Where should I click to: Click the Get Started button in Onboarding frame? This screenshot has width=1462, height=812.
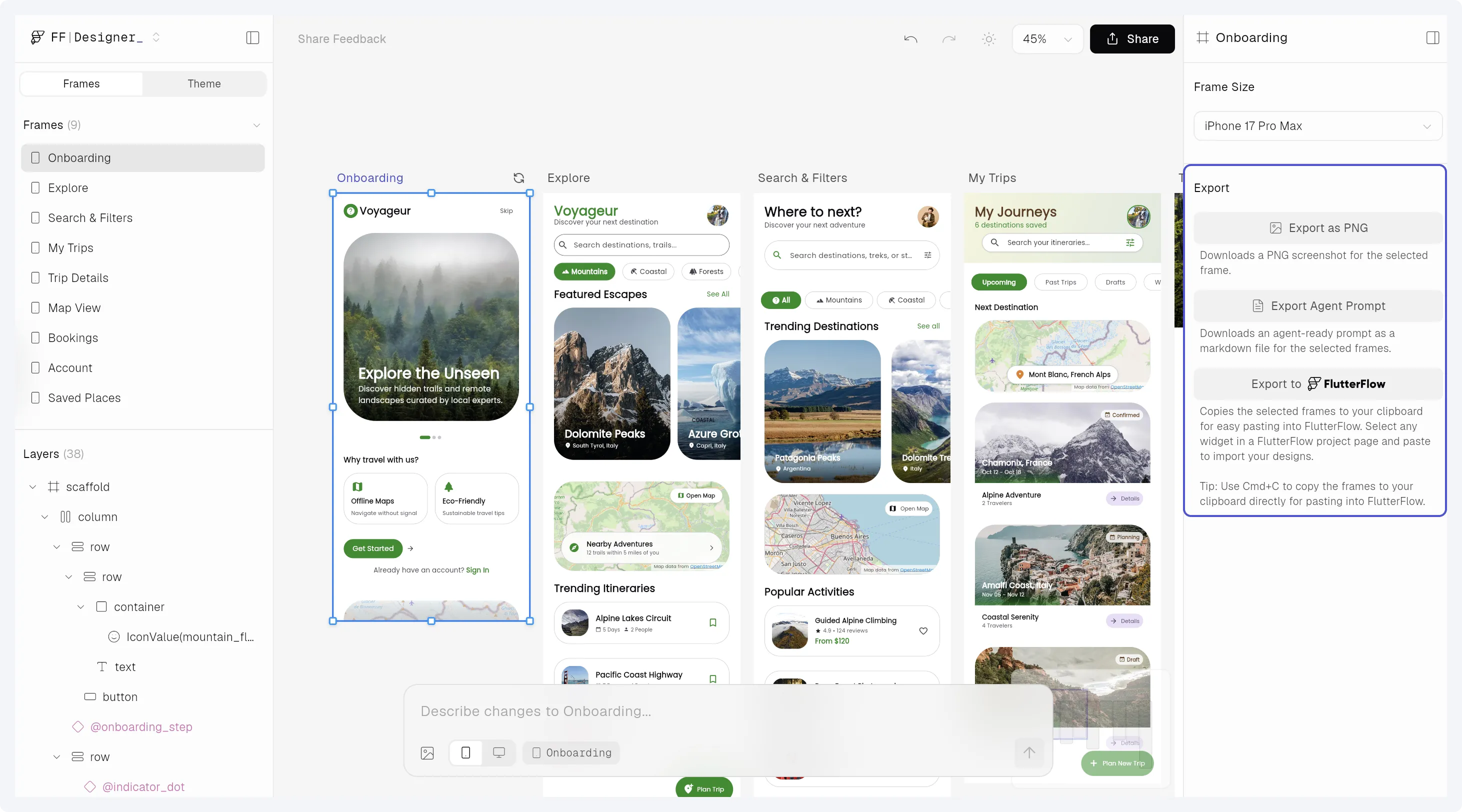pos(373,548)
